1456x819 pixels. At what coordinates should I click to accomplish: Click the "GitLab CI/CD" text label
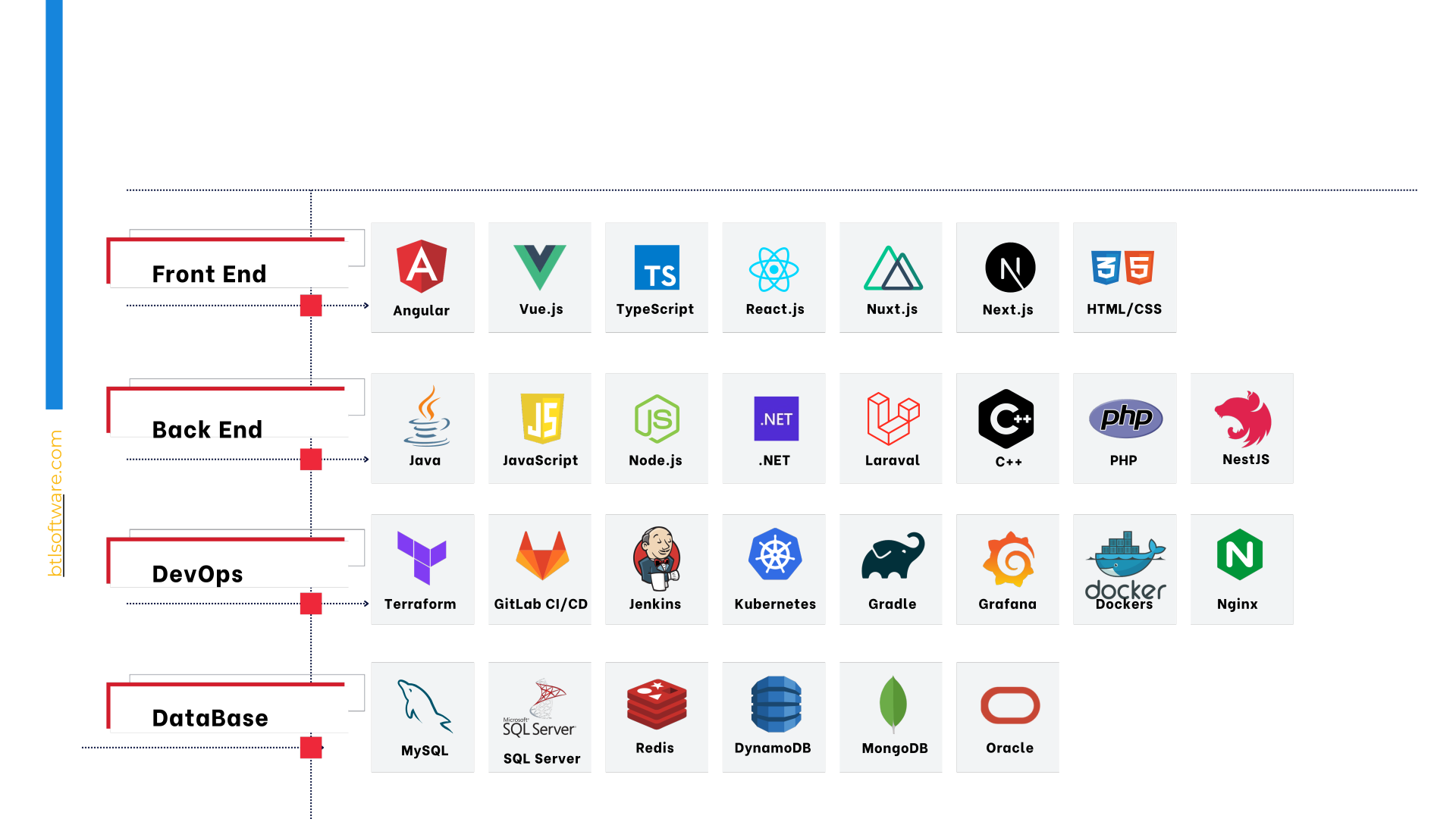pos(541,604)
